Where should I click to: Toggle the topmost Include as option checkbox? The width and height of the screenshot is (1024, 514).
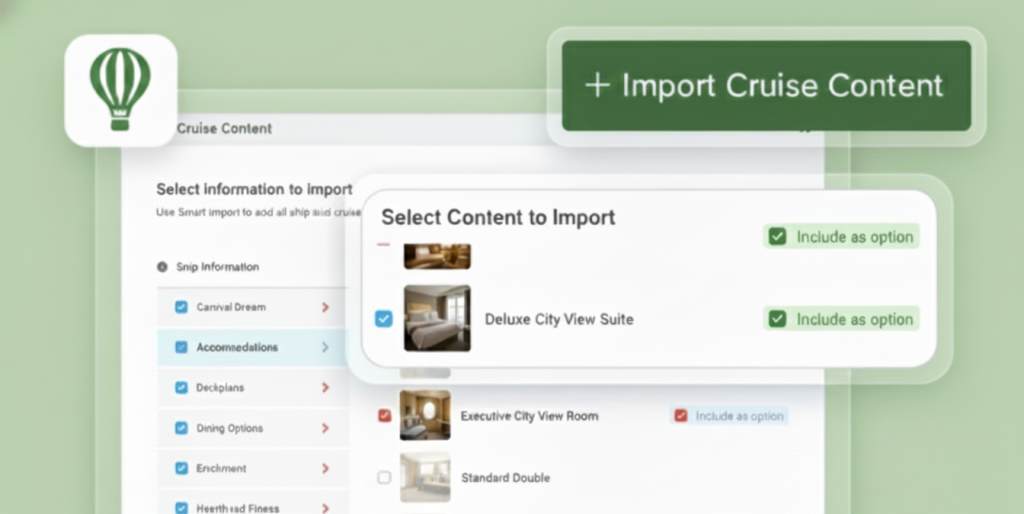pos(777,237)
